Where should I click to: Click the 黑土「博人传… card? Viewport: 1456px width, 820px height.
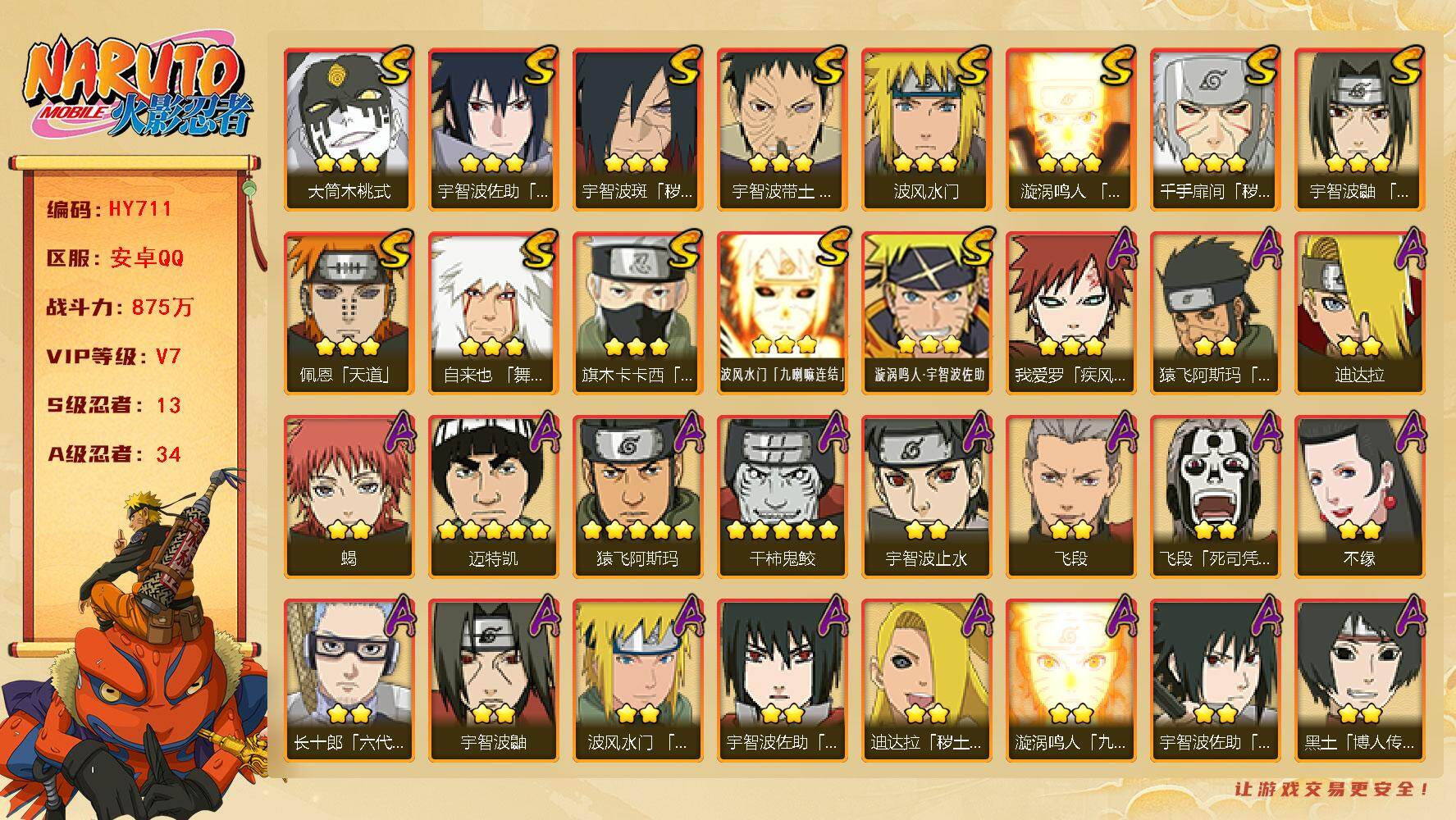tap(1360, 681)
